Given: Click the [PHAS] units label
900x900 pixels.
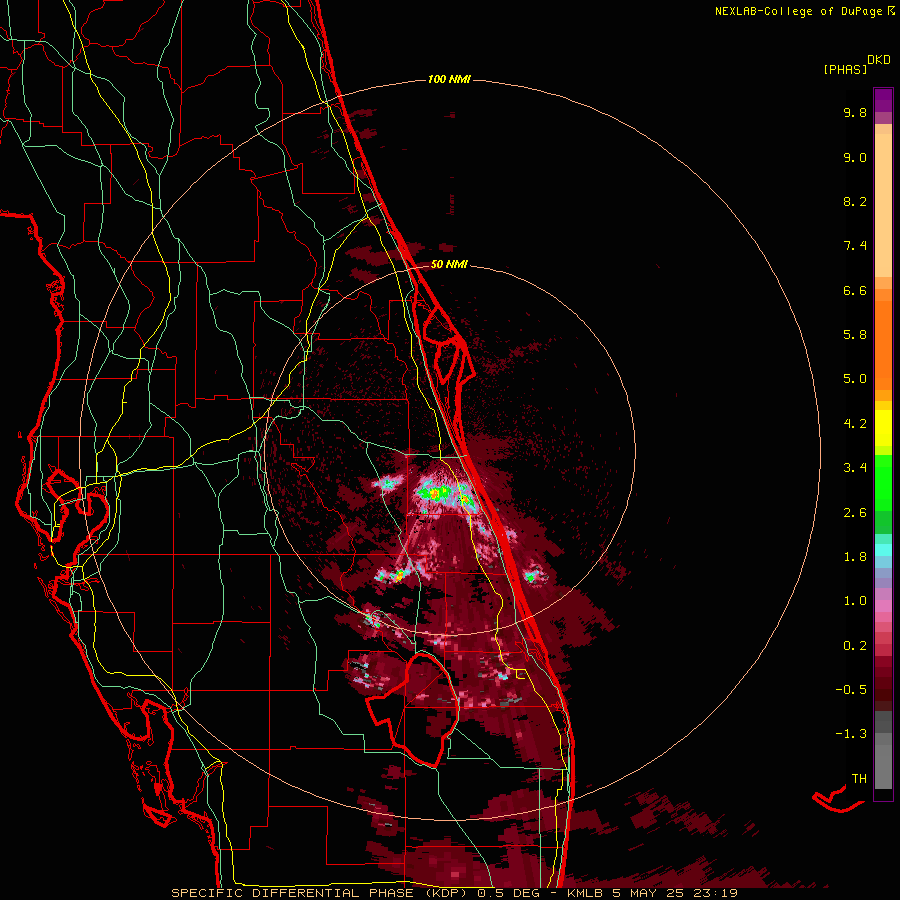Looking at the screenshot, I should [x=845, y=69].
